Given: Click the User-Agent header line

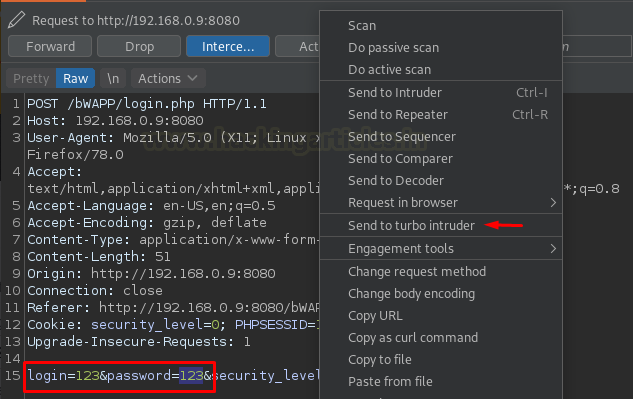Looking at the screenshot, I should click(173, 138).
